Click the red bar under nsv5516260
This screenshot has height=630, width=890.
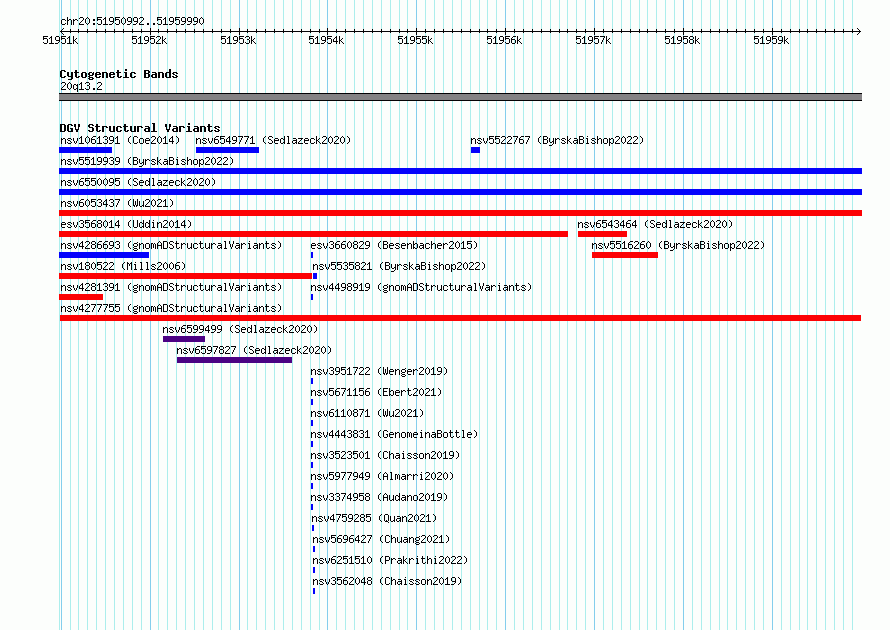tap(625, 255)
